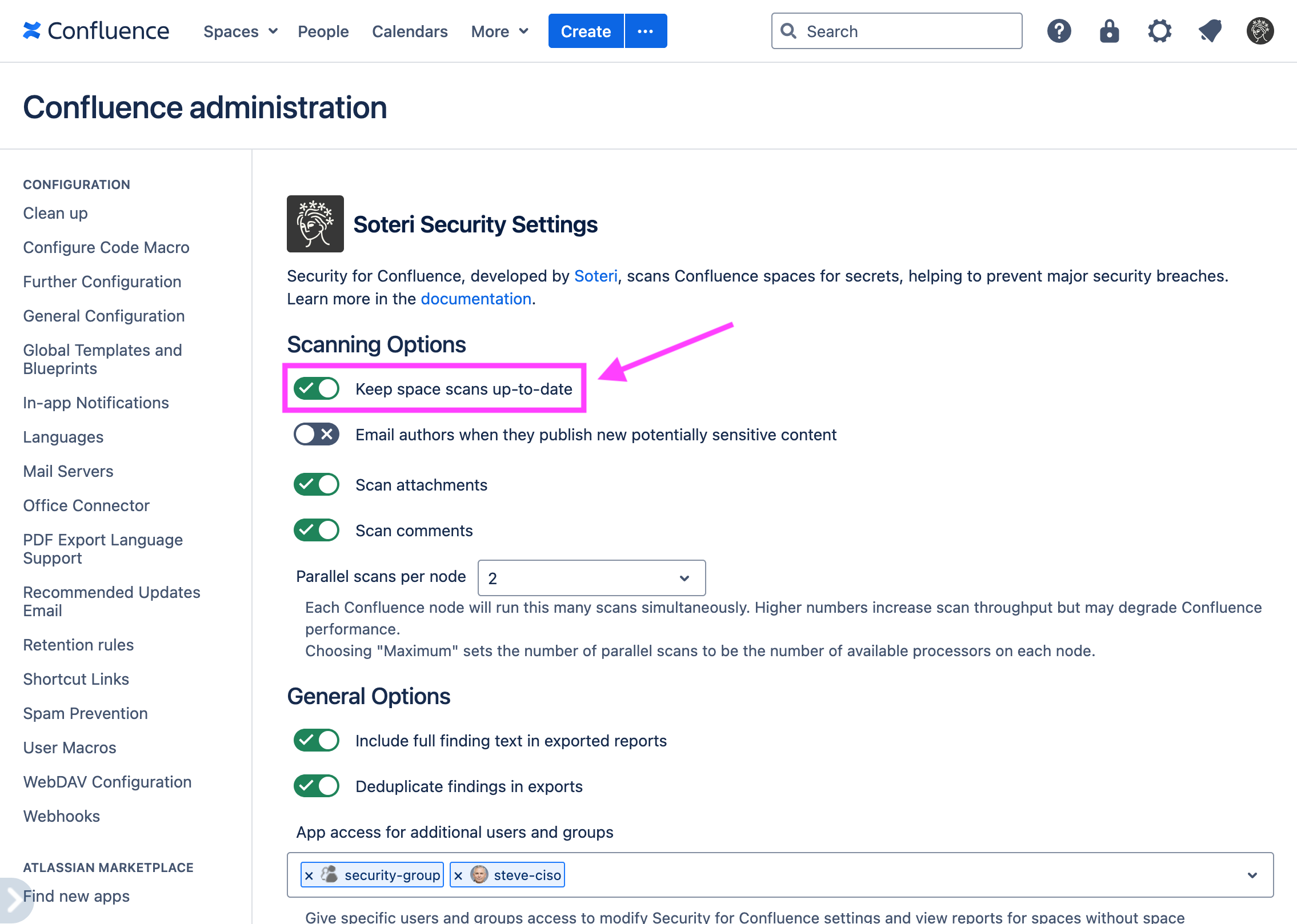Open notifications via the bell icon
The width and height of the screenshot is (1297, 924).
tap(1210, 31)
